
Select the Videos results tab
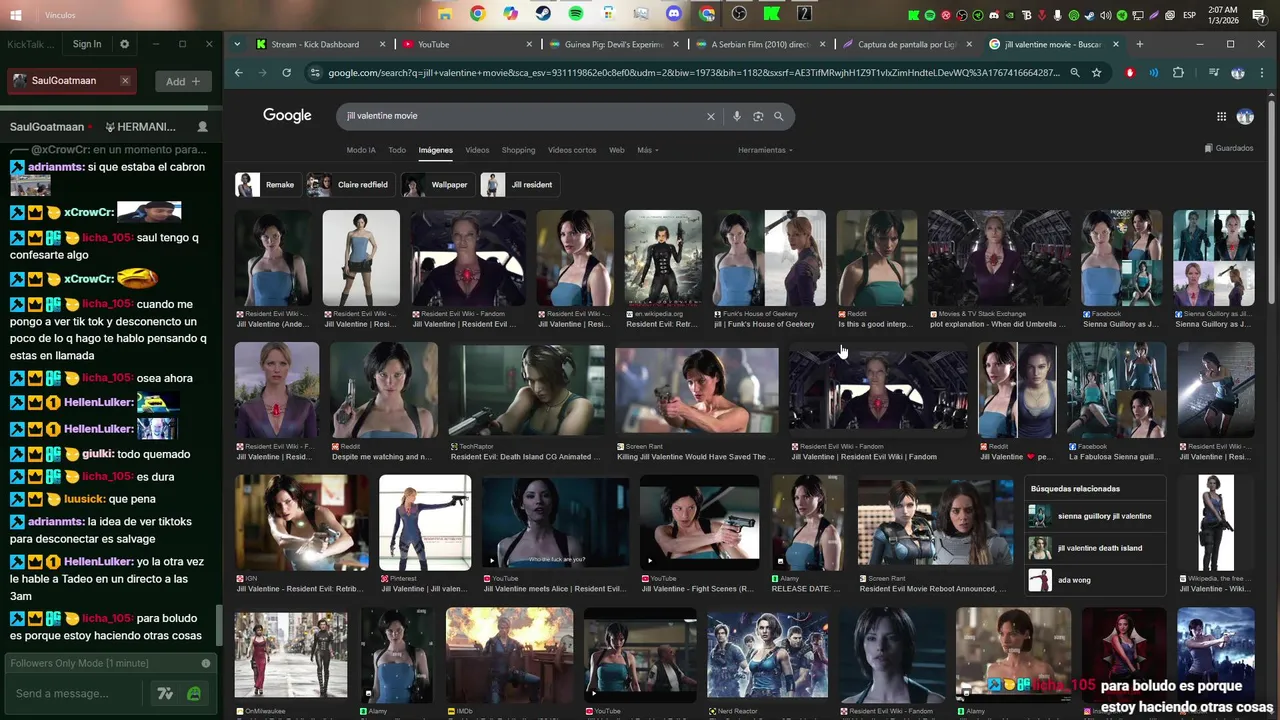pos(477,150)
